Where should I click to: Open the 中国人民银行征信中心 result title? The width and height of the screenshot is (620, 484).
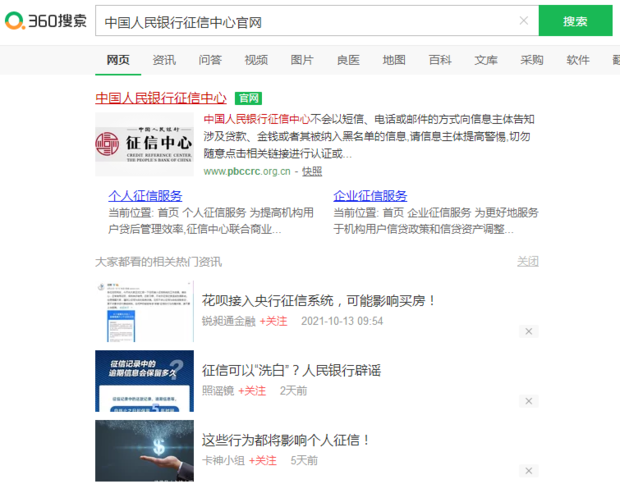point(161,98)
